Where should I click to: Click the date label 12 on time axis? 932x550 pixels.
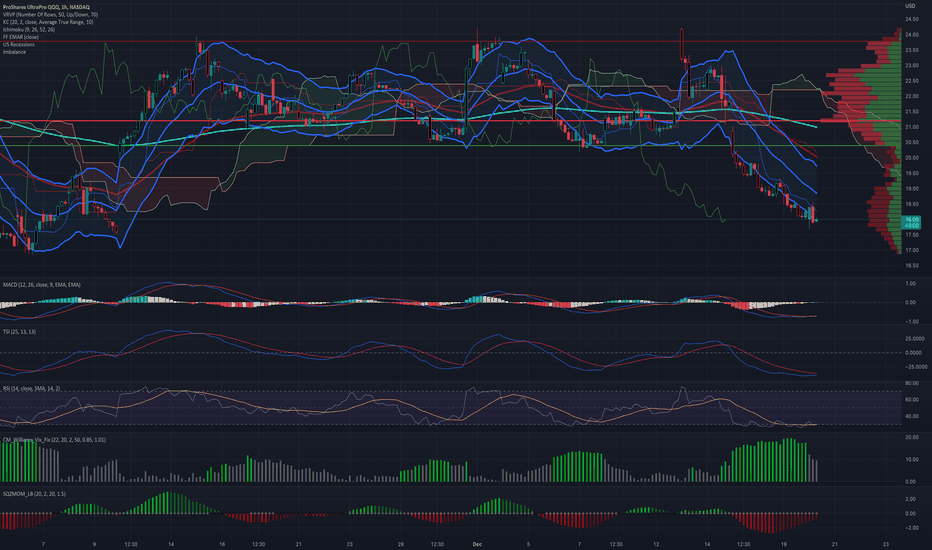coord(656,544)
